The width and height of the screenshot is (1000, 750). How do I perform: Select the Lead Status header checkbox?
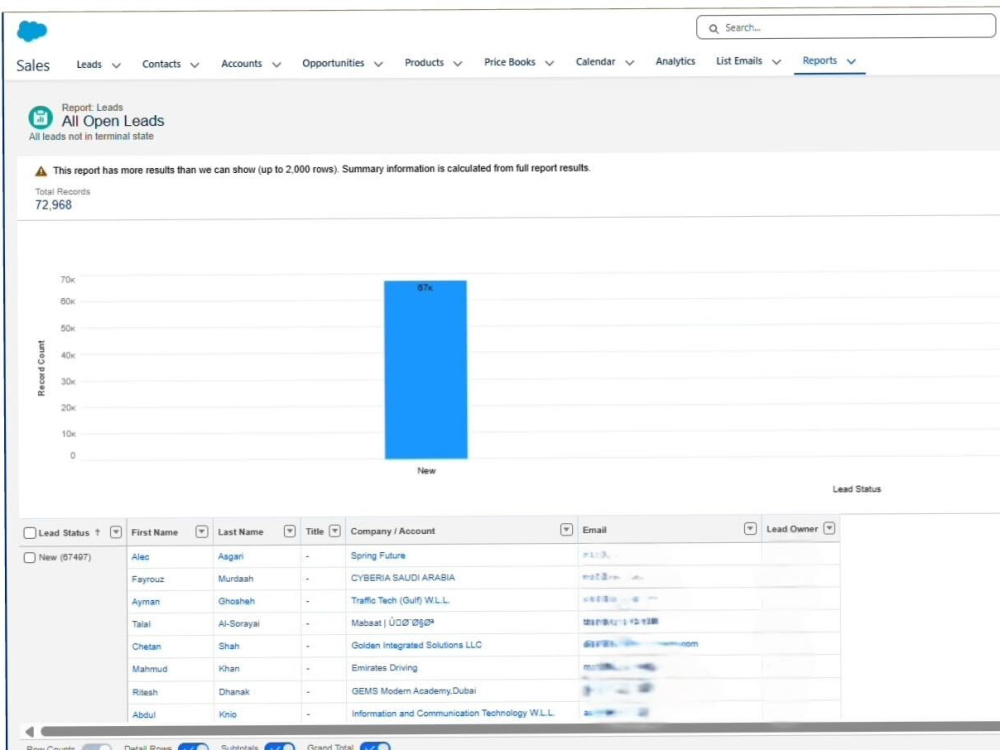[x=29, y=533]
